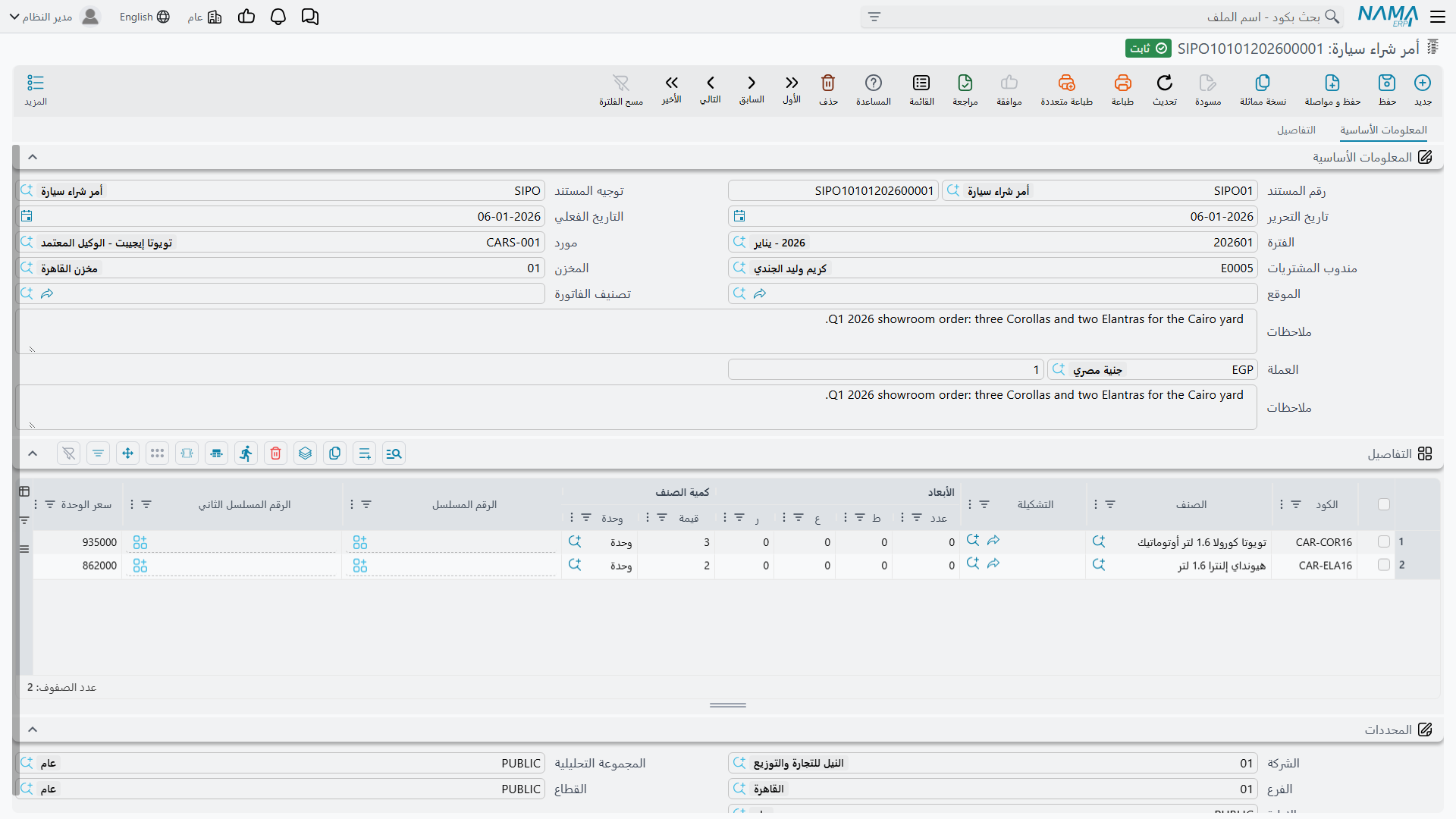
Task: Open الرقم المسلسل column options menu
Action: point(352,504)
